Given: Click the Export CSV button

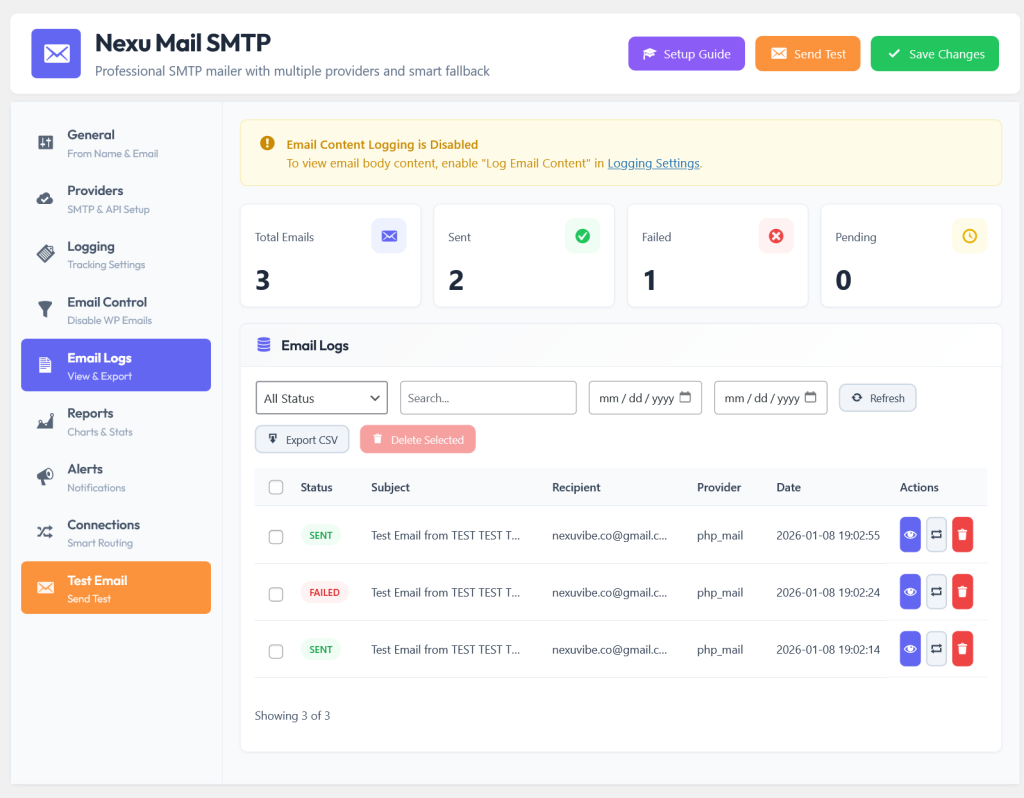Looking at the screenshot, I should [302, 439].
